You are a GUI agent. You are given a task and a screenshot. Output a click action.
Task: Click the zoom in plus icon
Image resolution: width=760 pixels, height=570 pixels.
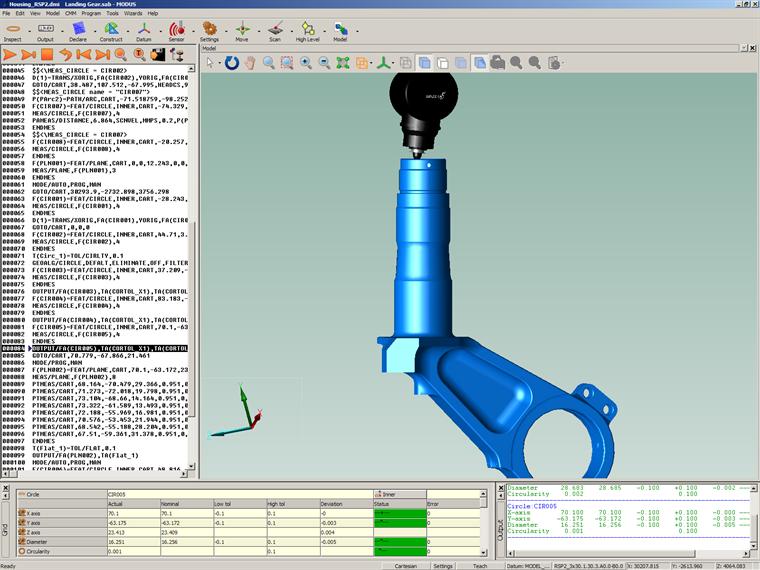(306, 63)
